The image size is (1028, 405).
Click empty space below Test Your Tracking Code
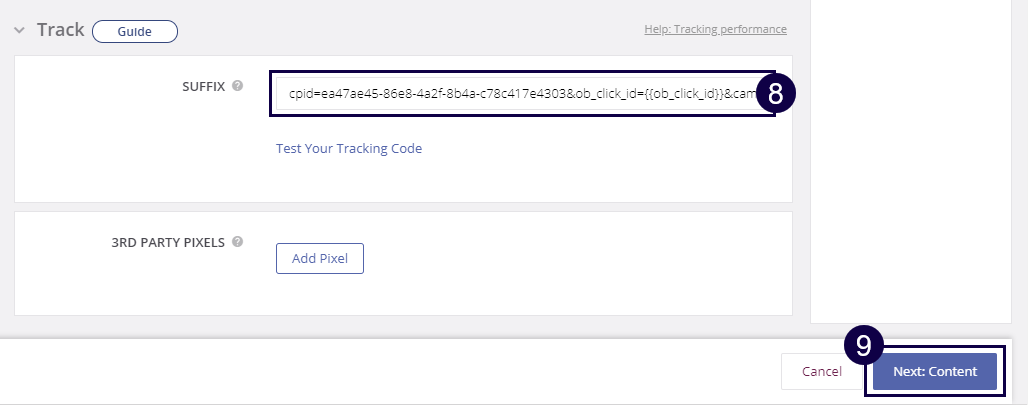coord(500,180)
